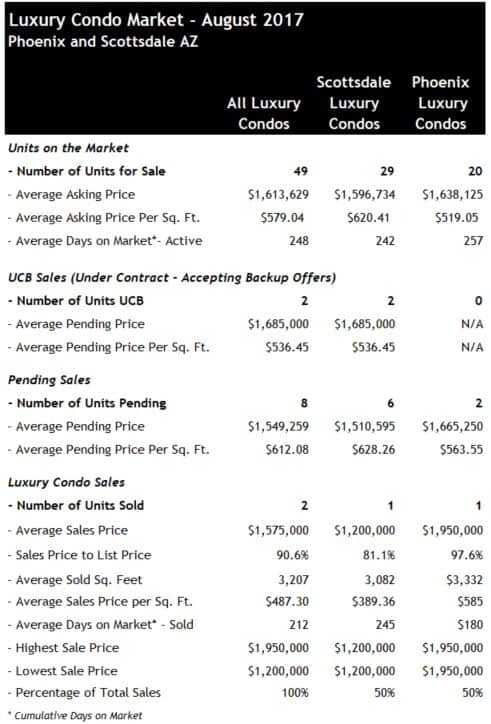Click the Phoenix 257 days on market value
Screen dimensions: 491x724
tap(473, 241)
